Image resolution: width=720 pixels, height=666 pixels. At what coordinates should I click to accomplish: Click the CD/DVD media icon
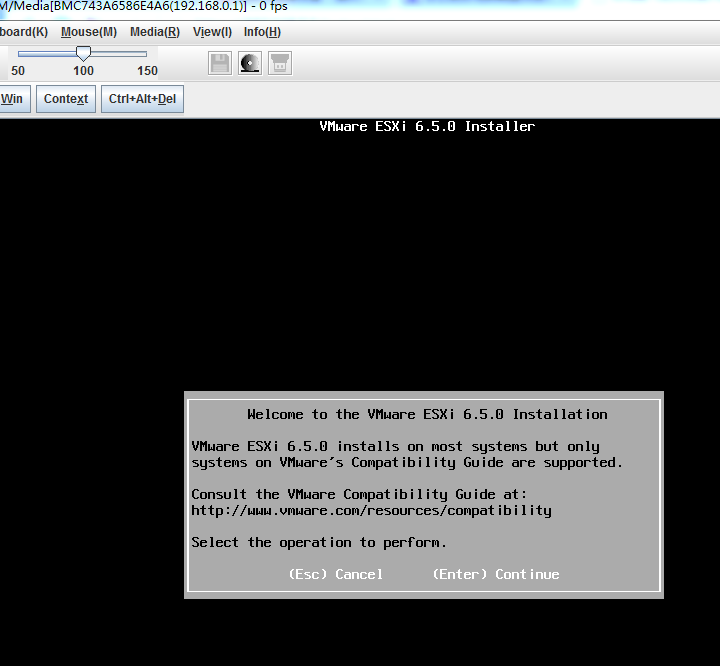coord(250,63)
